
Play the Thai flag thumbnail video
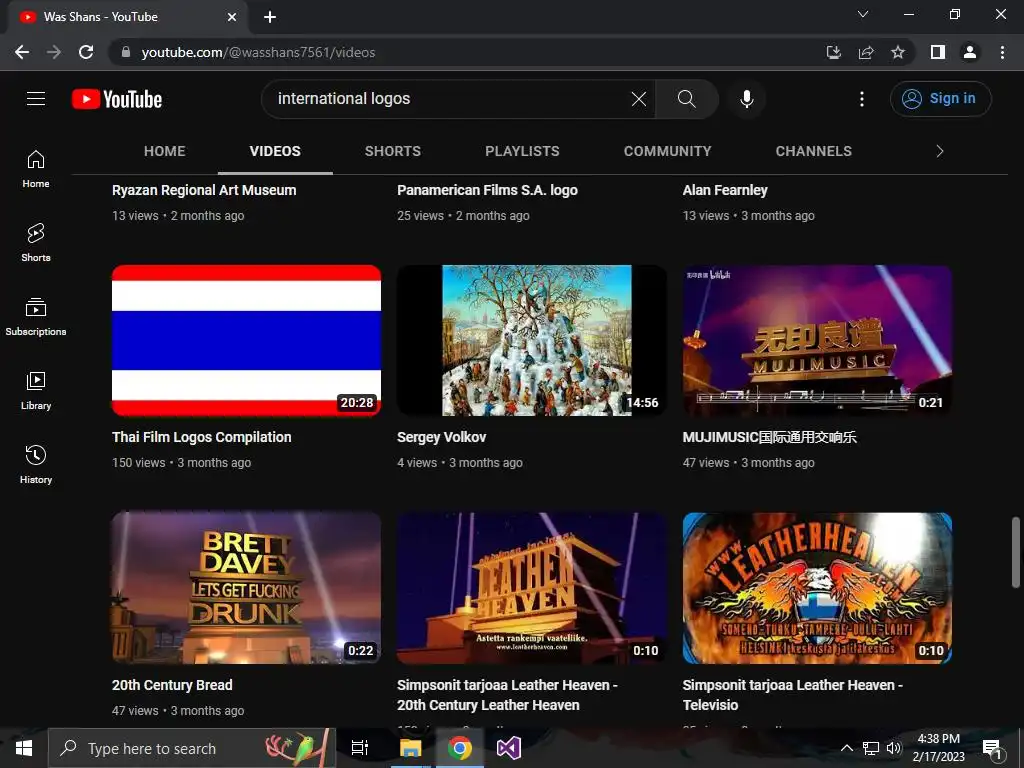[246, 340]
